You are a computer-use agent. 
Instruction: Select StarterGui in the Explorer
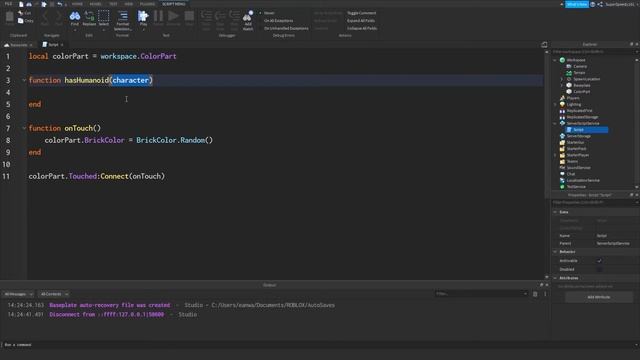click(x=576, y=142)
